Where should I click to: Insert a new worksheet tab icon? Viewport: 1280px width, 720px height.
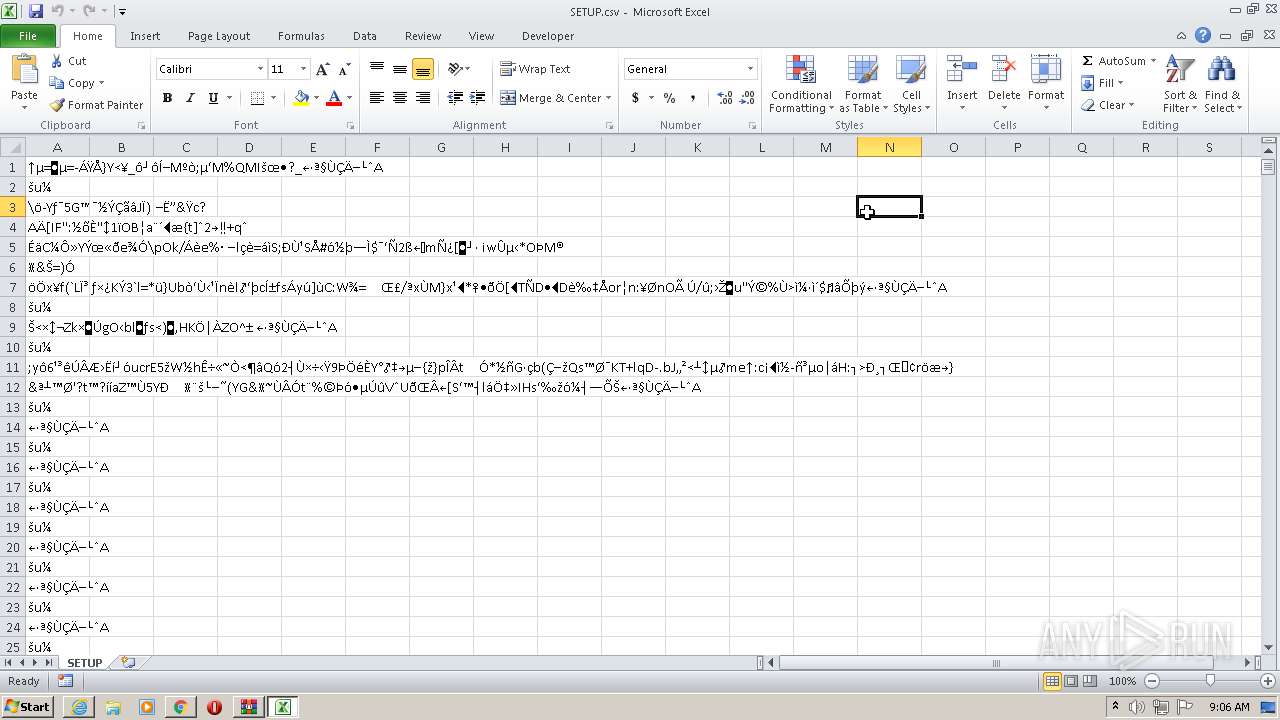pyautogui.click(x=128, y=662)
